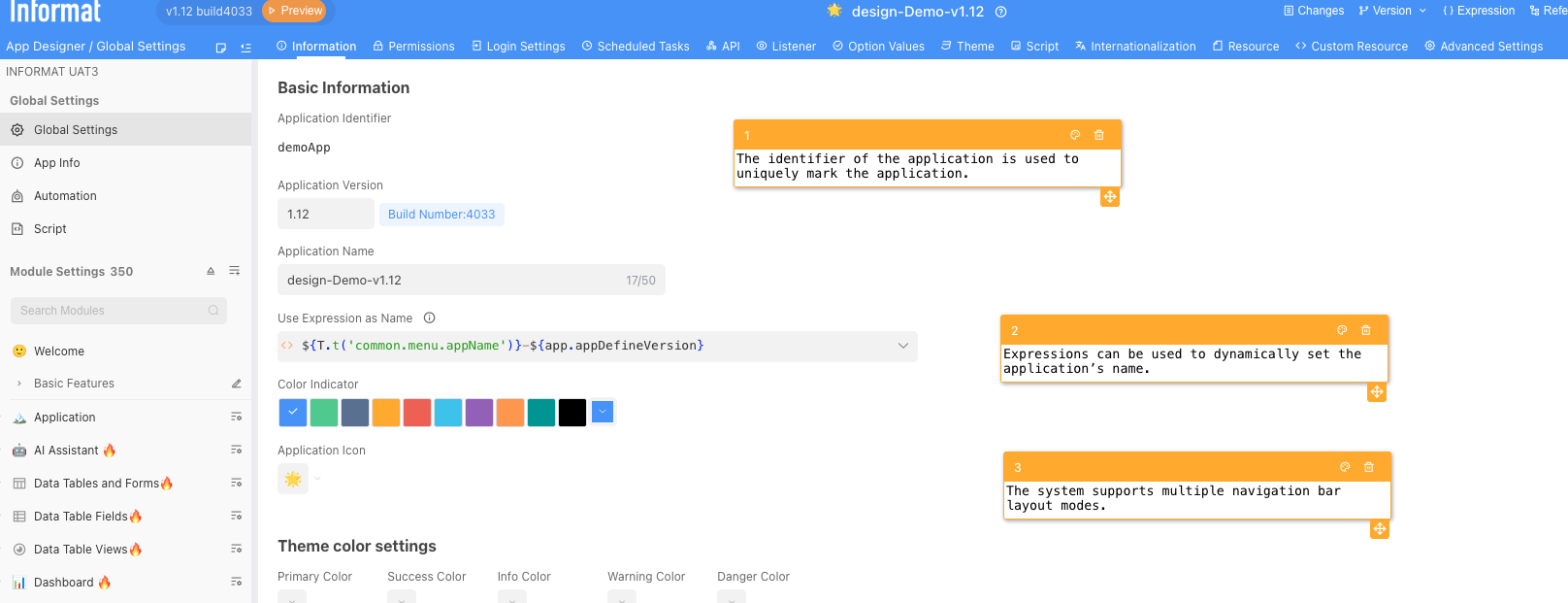Delete sticky note 1 using trash icon

tap(1099, 135)
